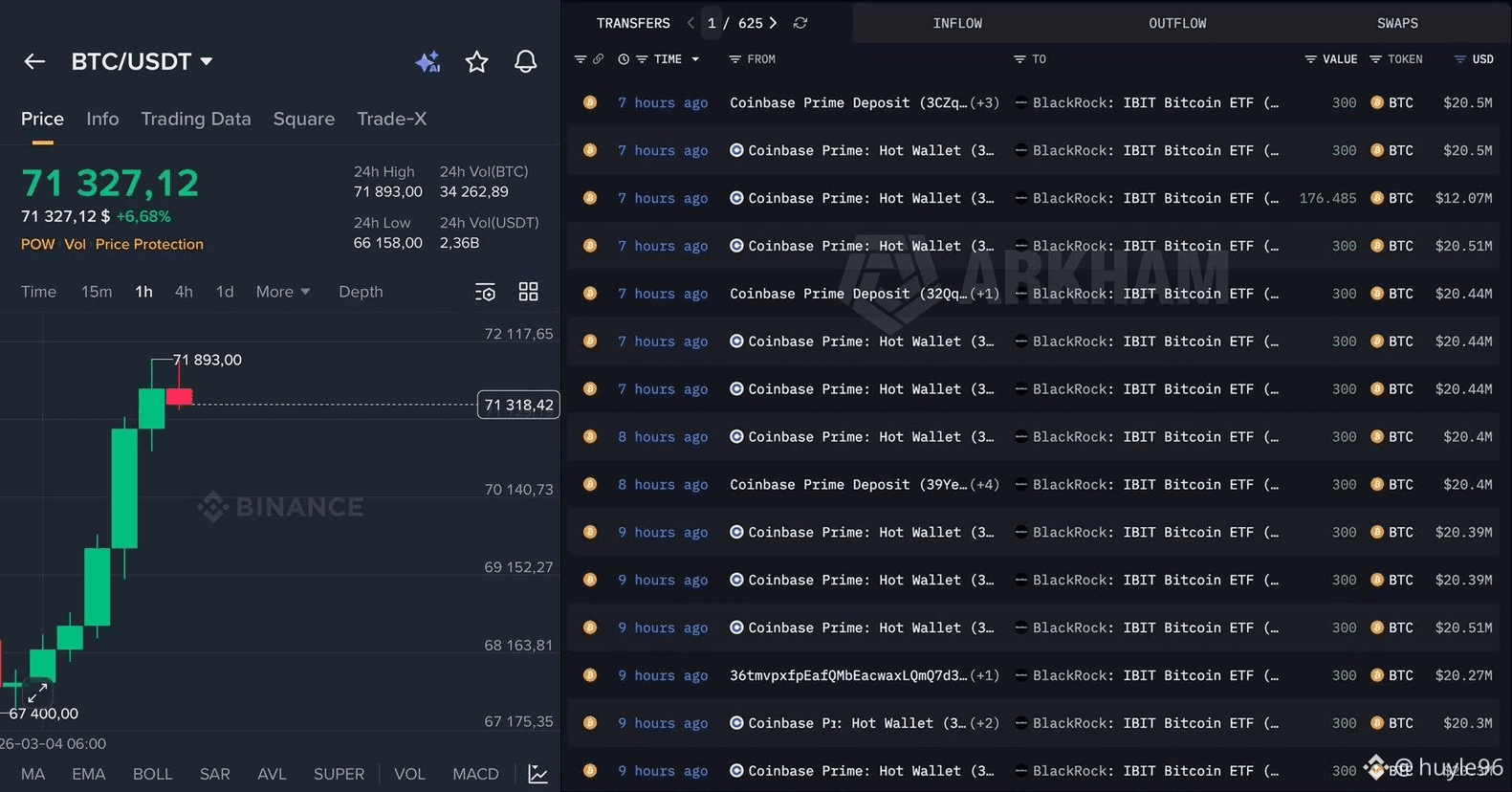Image resolution: width=1512 pixels, height=792 pixels.
Task: Add BTC/USDT to favorites with star
Action: pos(476,62)
